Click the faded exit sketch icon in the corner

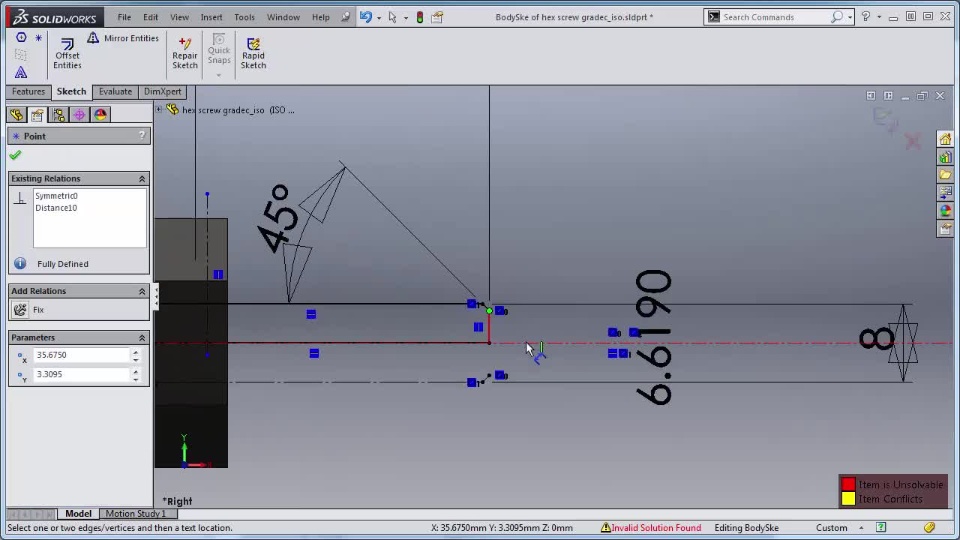885,118
